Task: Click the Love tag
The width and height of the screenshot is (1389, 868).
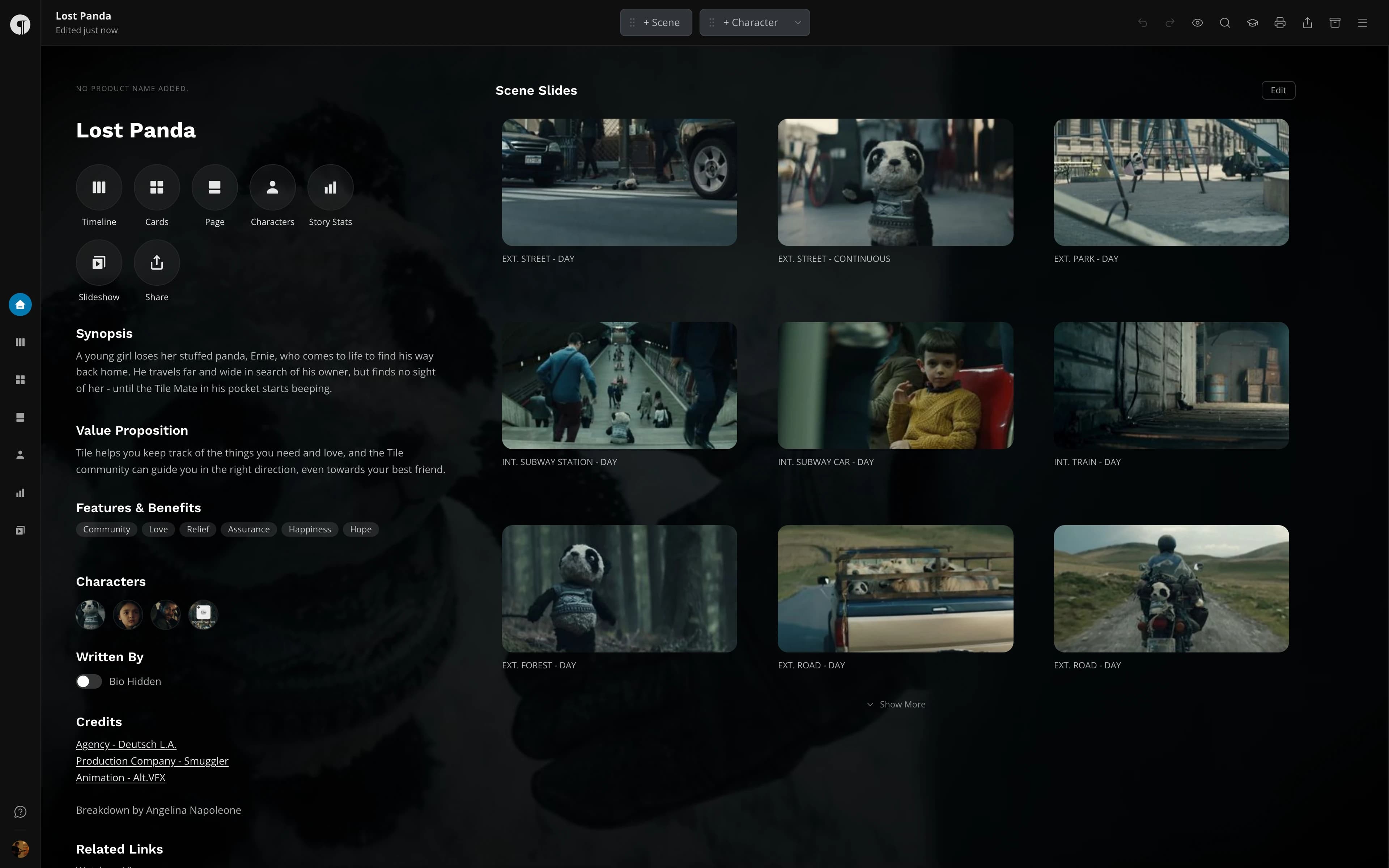Action: pyautogui.click(x=158, y=529)
